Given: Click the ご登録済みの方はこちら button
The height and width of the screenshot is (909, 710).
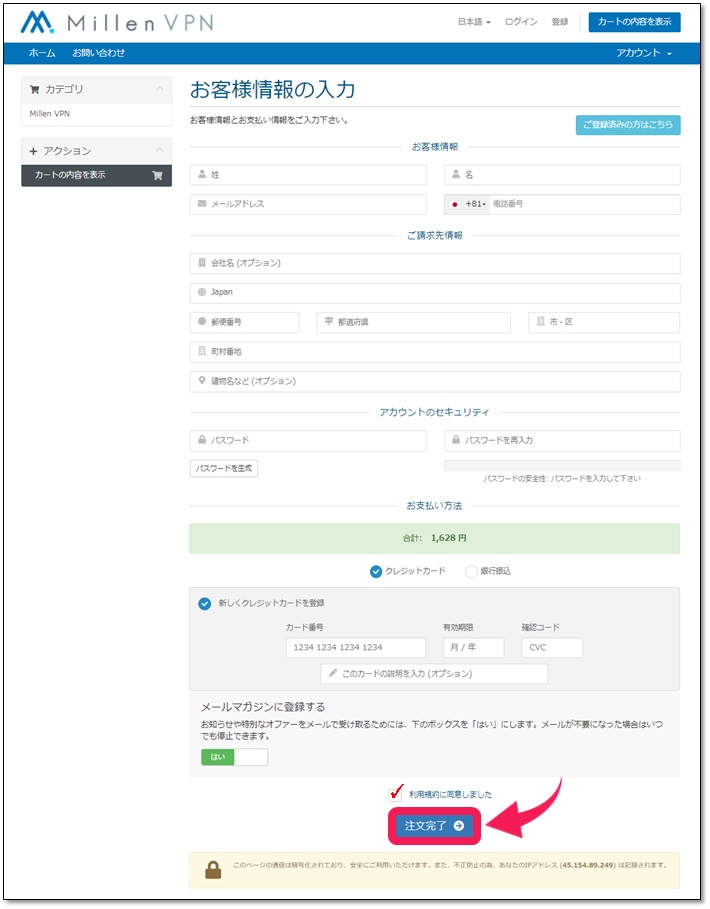Looking at the screenshot, I should [628, 125].
